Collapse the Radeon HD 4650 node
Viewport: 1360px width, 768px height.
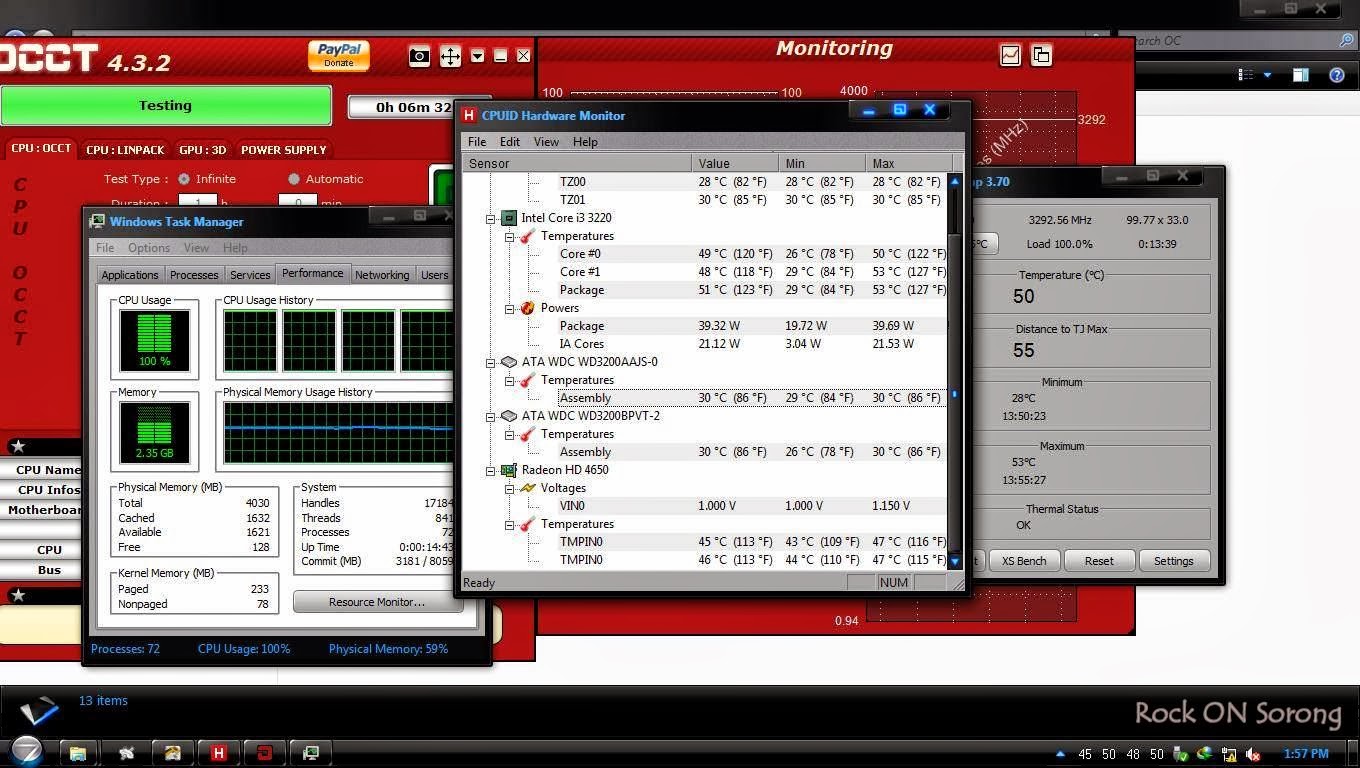(491, 470)
